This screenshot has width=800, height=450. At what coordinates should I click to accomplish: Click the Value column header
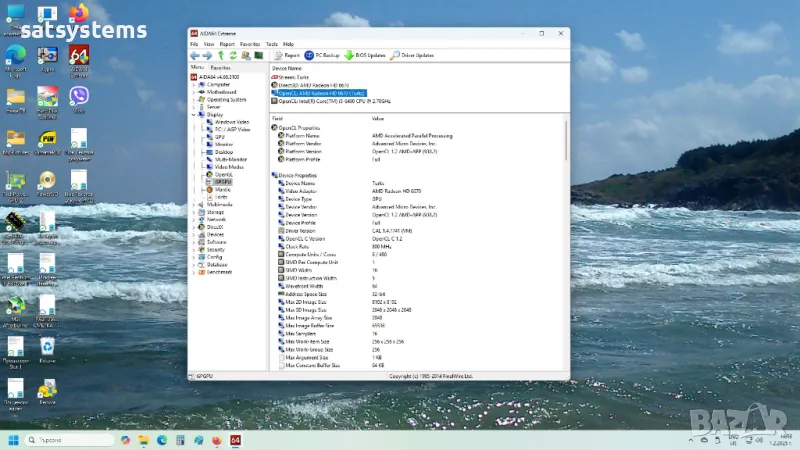coord(379,119)
